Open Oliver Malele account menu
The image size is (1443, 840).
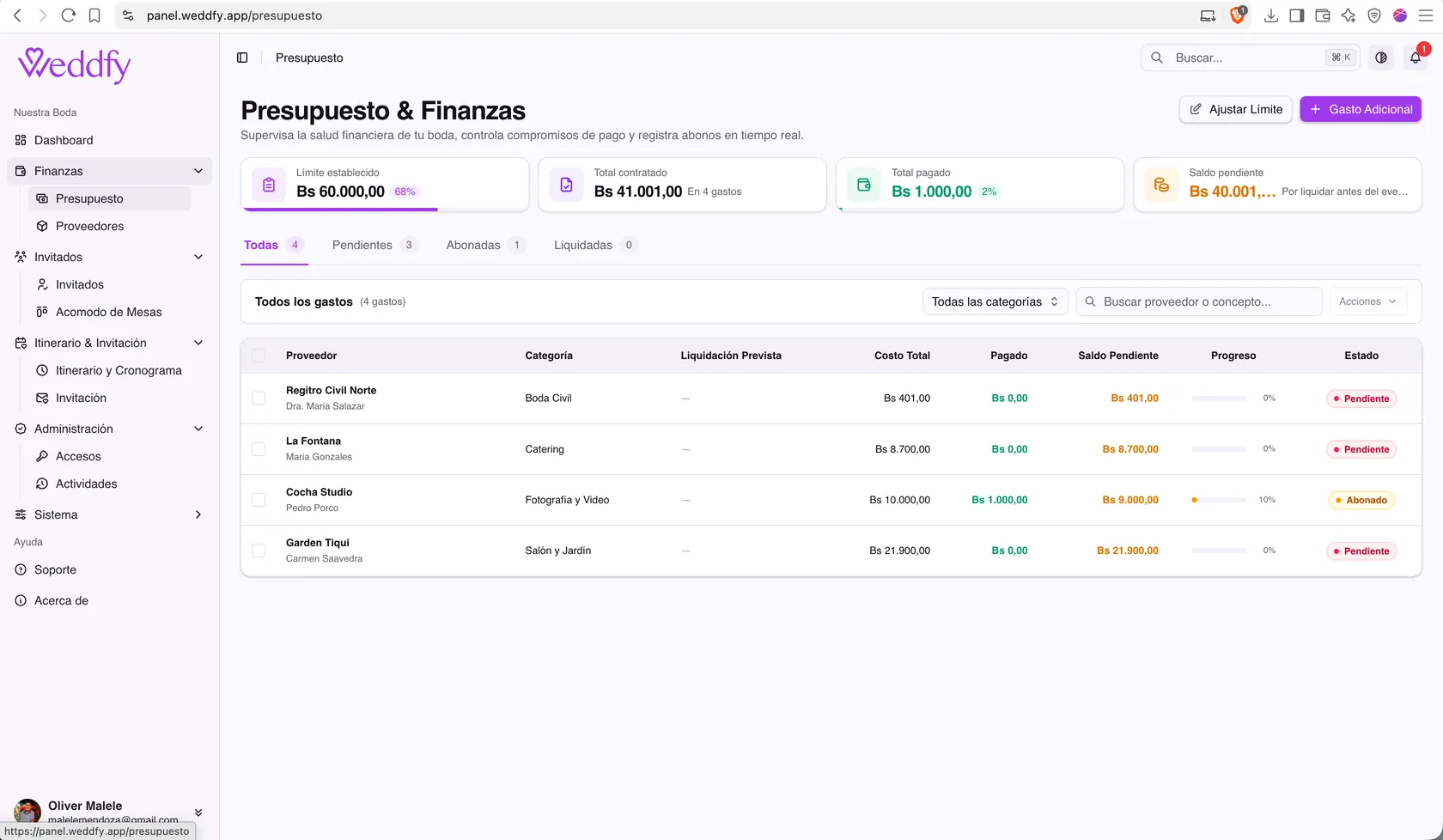point(109,812)
